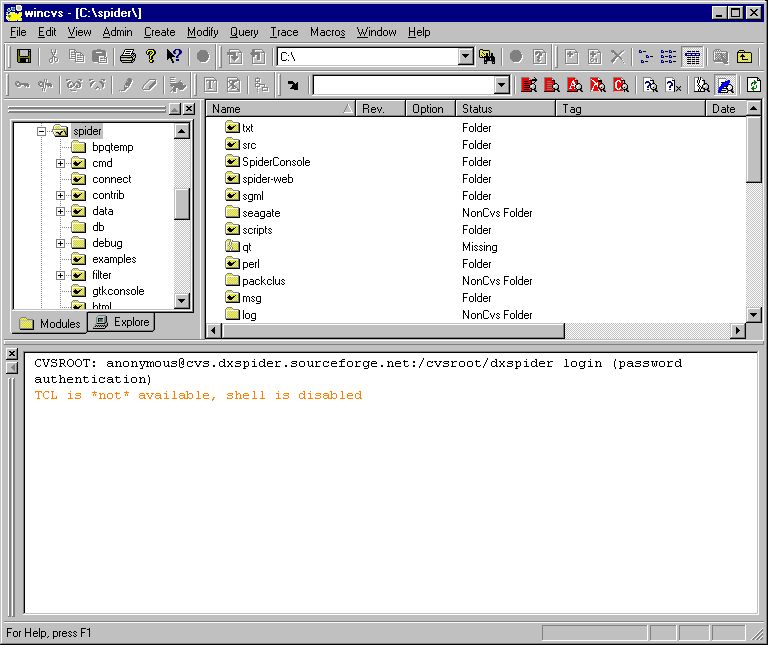This screenshot has height=645, width=768.
Task: Open the C:\ path dropdown
Action: tap(465, 57)
